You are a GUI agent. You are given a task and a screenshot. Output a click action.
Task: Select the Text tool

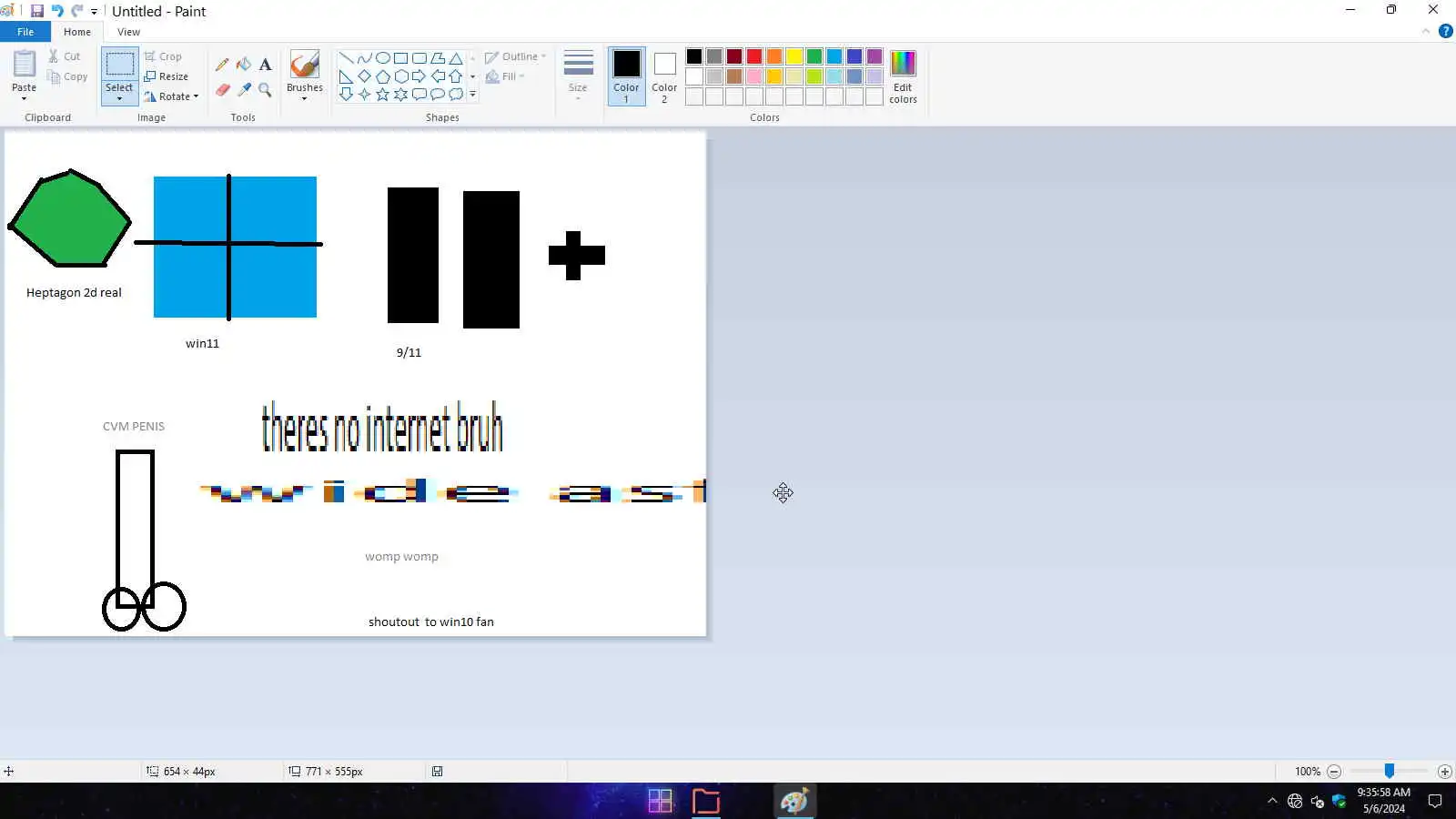coord(265,65)
